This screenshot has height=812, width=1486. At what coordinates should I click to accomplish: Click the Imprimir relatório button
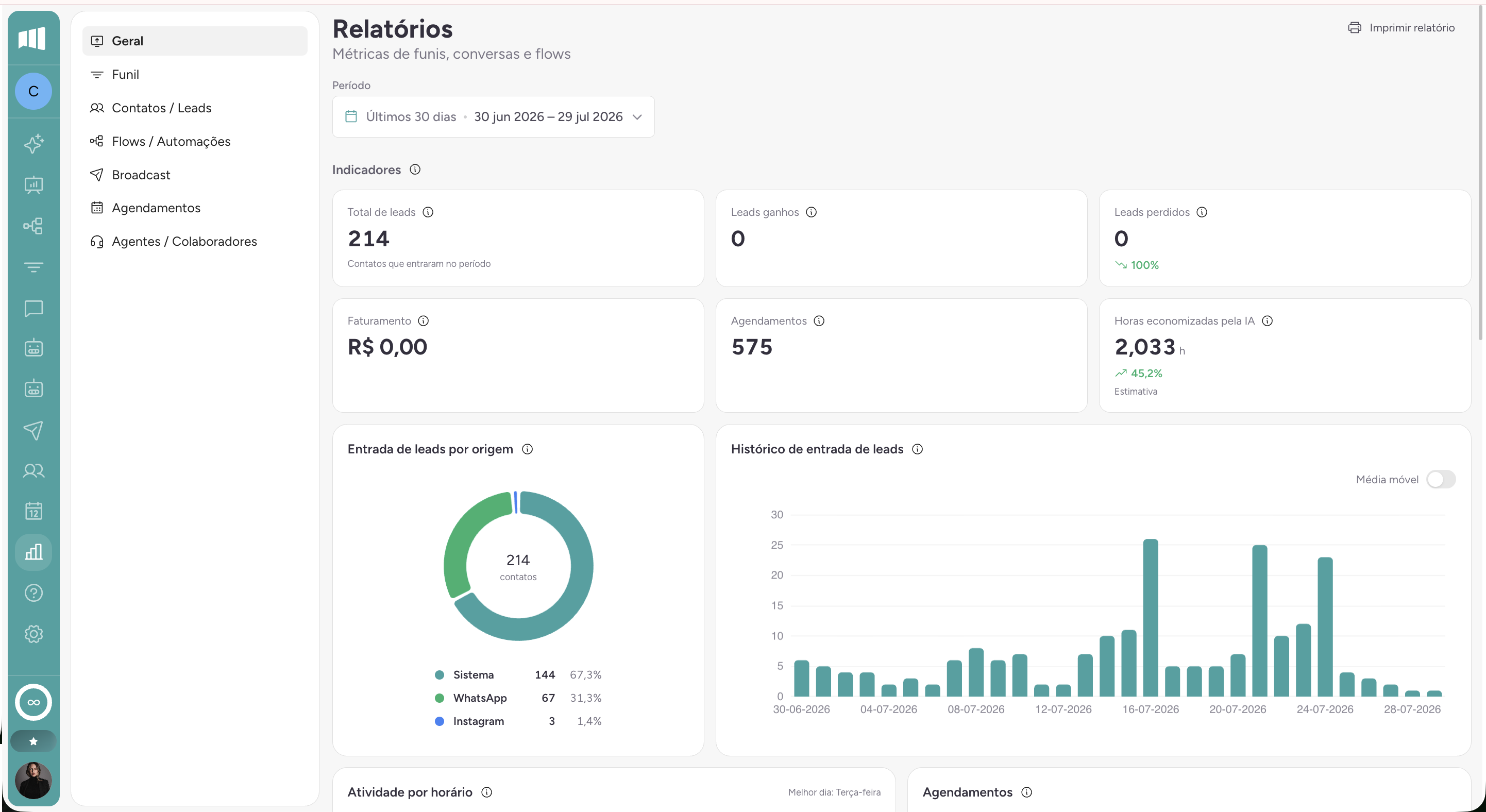coord(1401,28)
